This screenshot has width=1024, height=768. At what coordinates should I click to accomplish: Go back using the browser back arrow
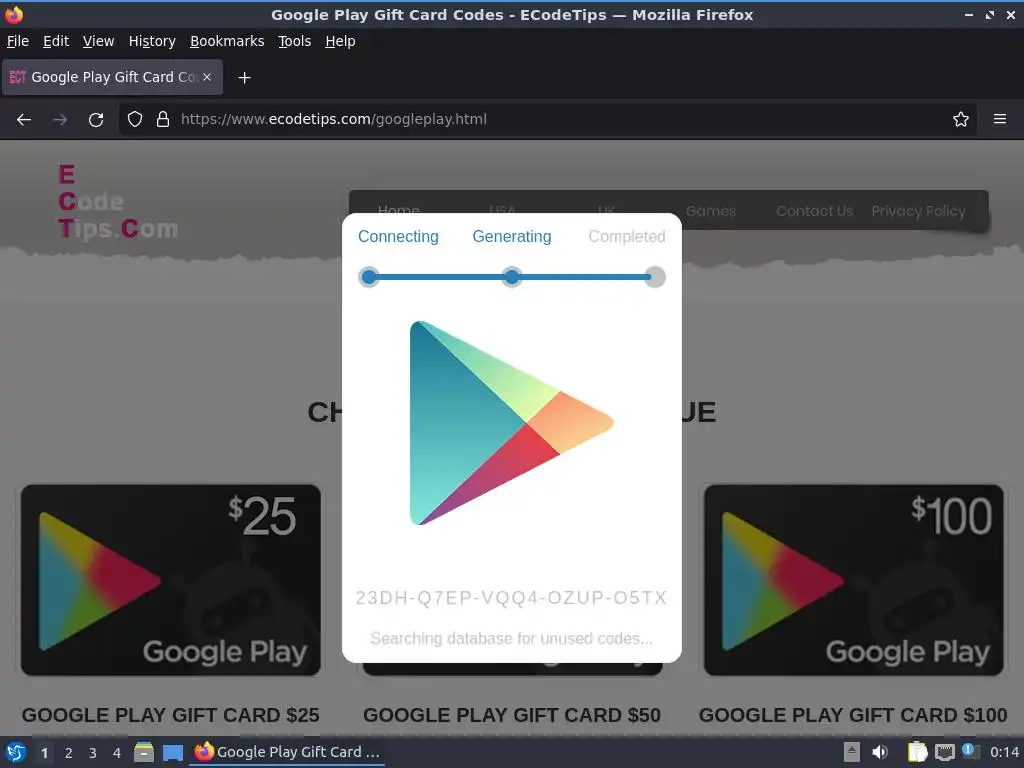click(24, 120)
